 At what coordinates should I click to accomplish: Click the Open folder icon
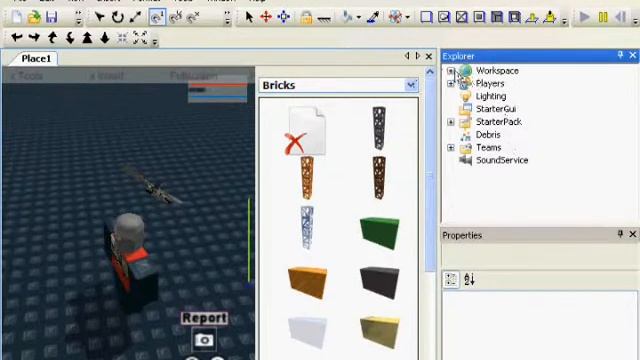coord(34,17)
